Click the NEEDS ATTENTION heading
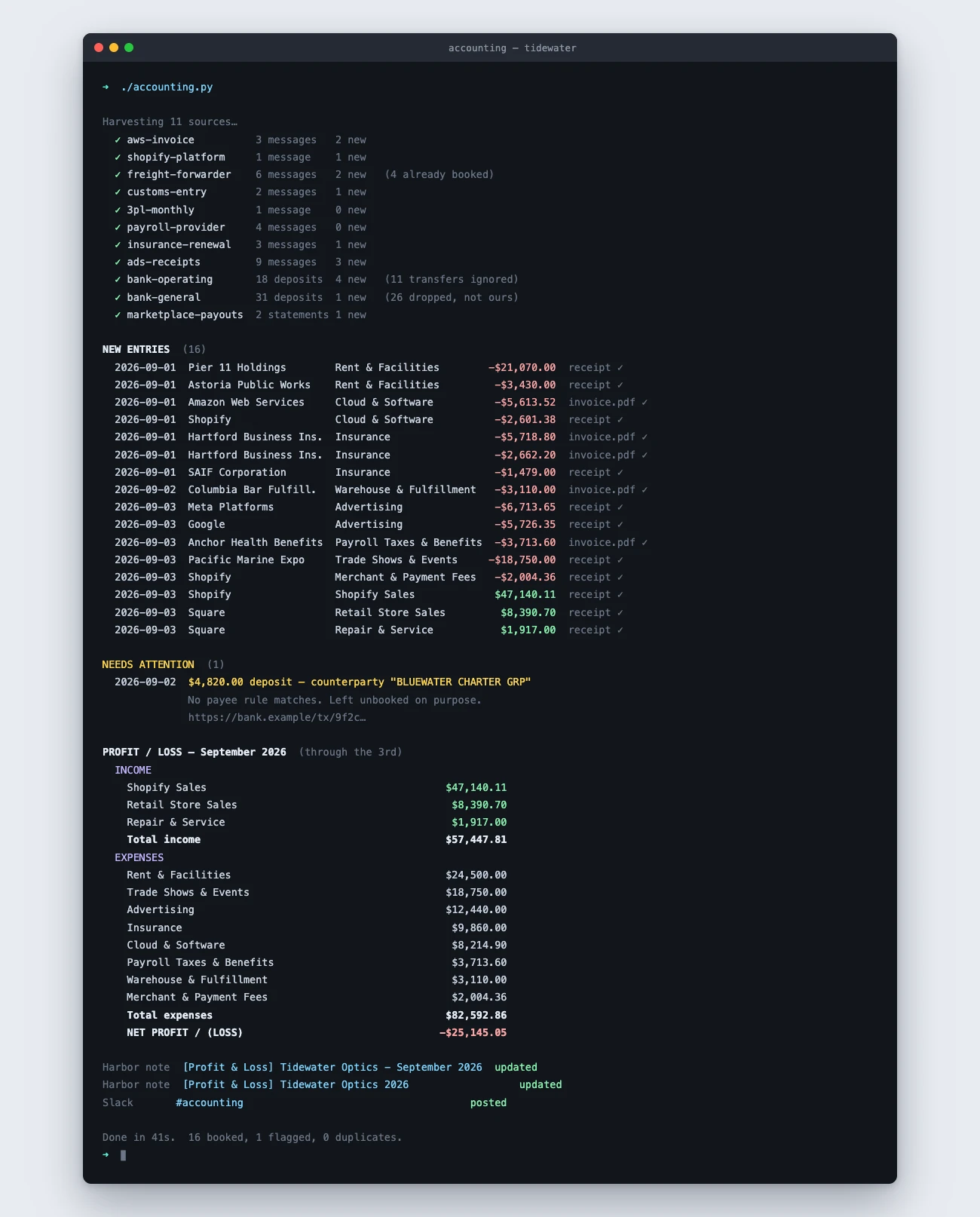Viewport: 980px width, 1217px height. [x=148, y=664]
